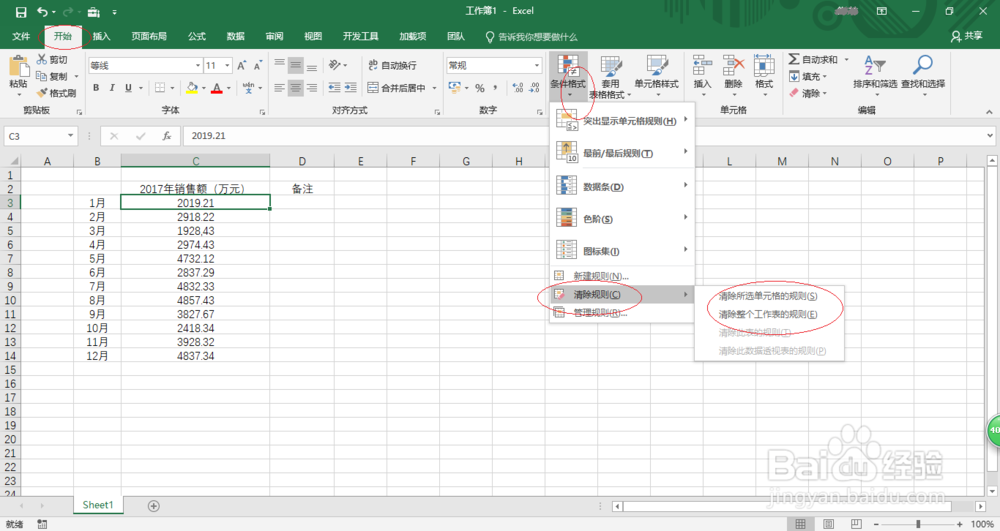The image size is (1000, 531).
Task: Click AutoSum (自动求和) button
Action: coord(813,59)
